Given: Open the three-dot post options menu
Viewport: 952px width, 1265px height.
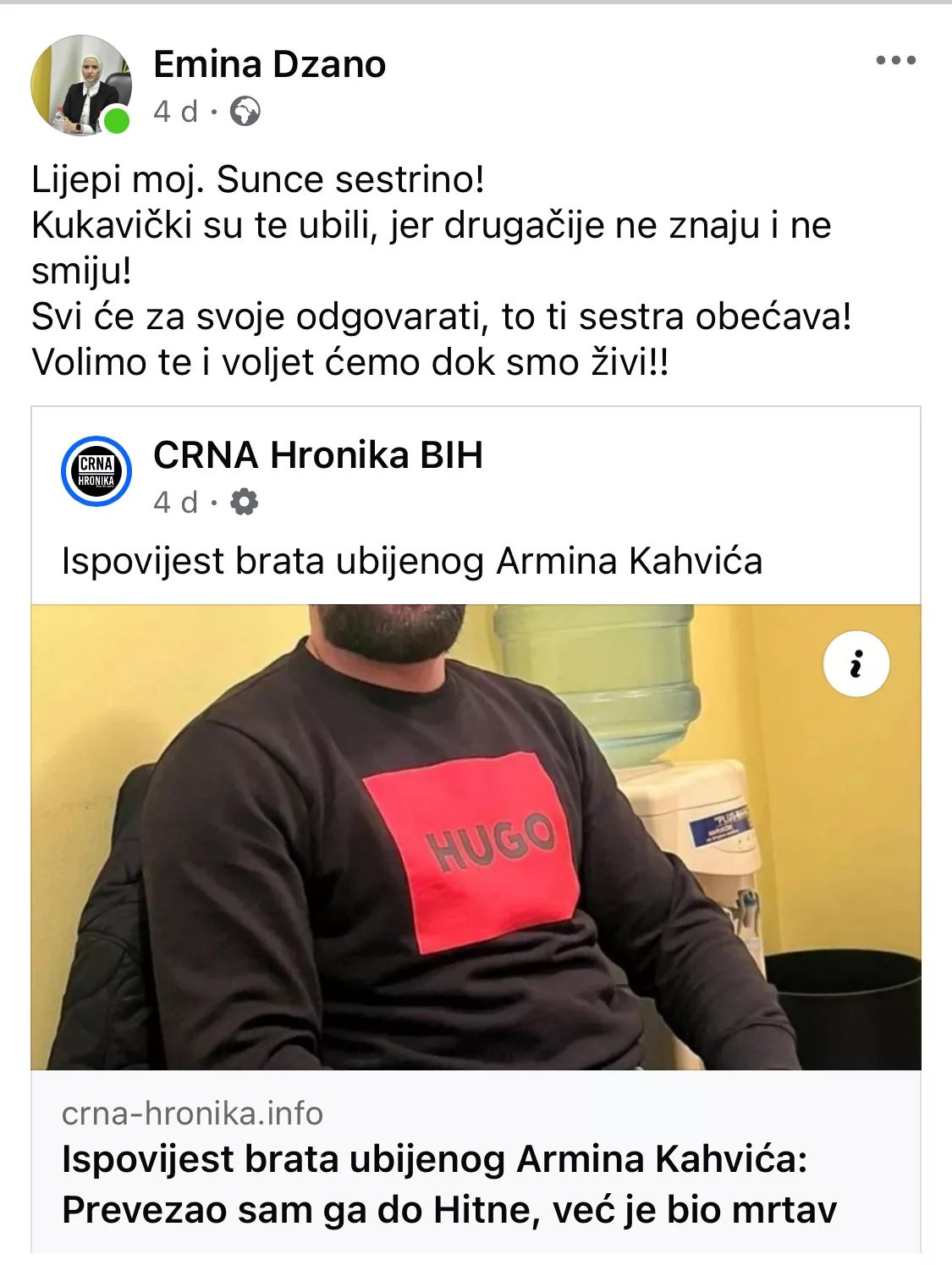Looking at the screenshot, I should coord(895,60).
